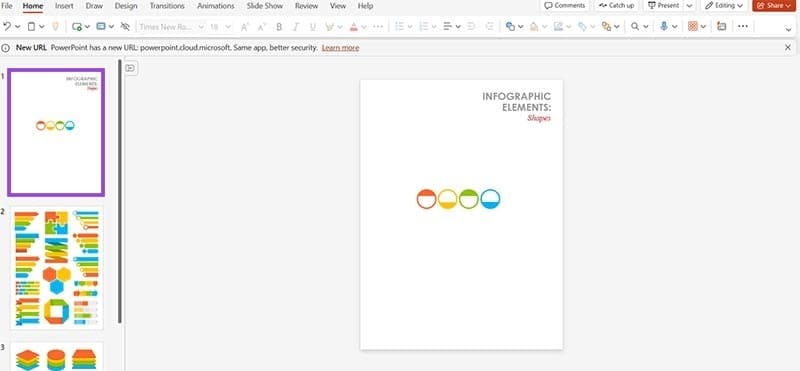Expand ribbon display options chevron
800x371 pixels.
788,30
